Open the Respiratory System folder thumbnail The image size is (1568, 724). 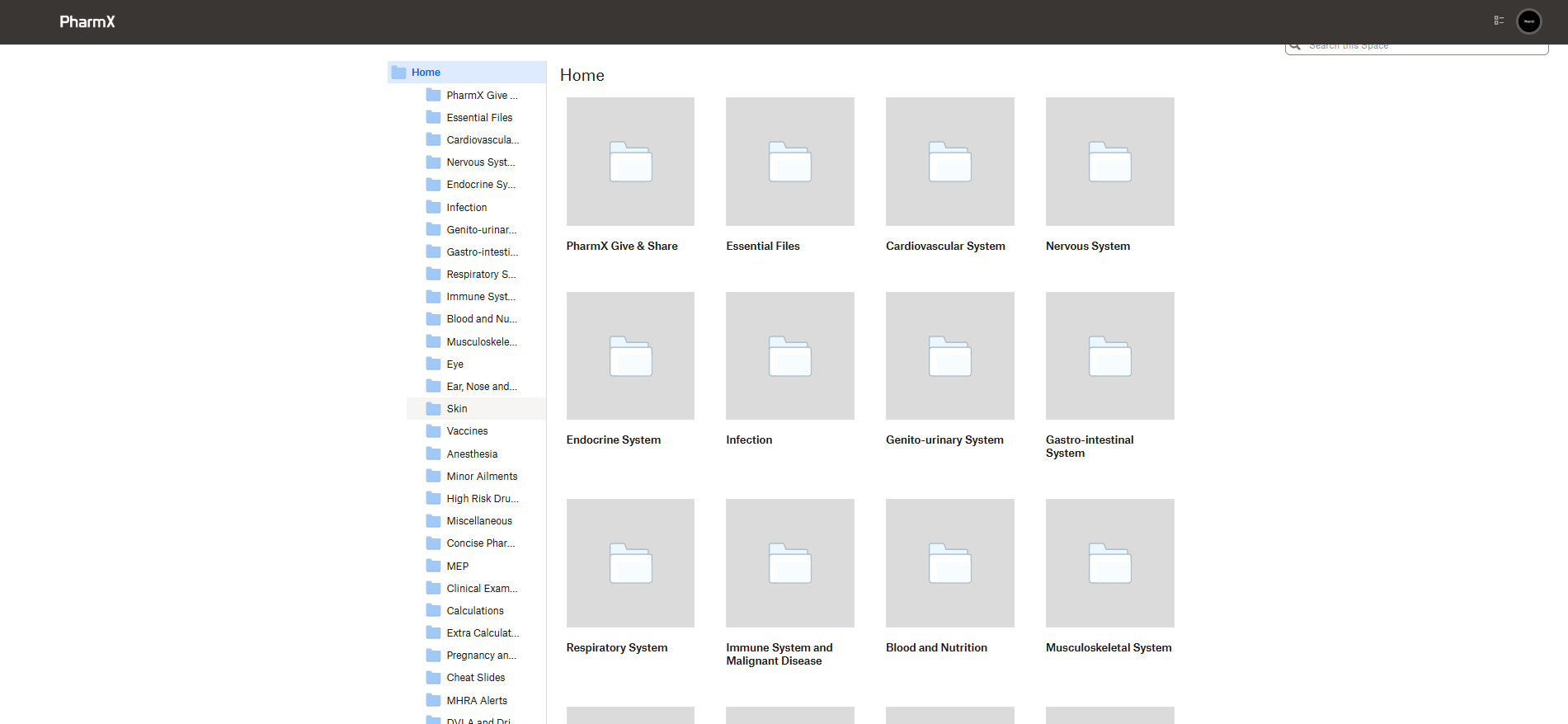click(630, 563)
